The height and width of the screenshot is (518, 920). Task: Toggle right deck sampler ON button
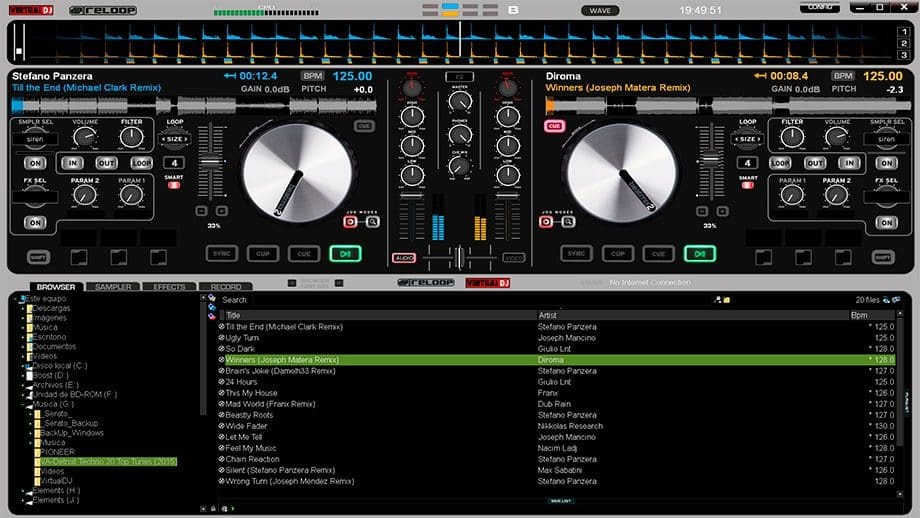[887, 163]
